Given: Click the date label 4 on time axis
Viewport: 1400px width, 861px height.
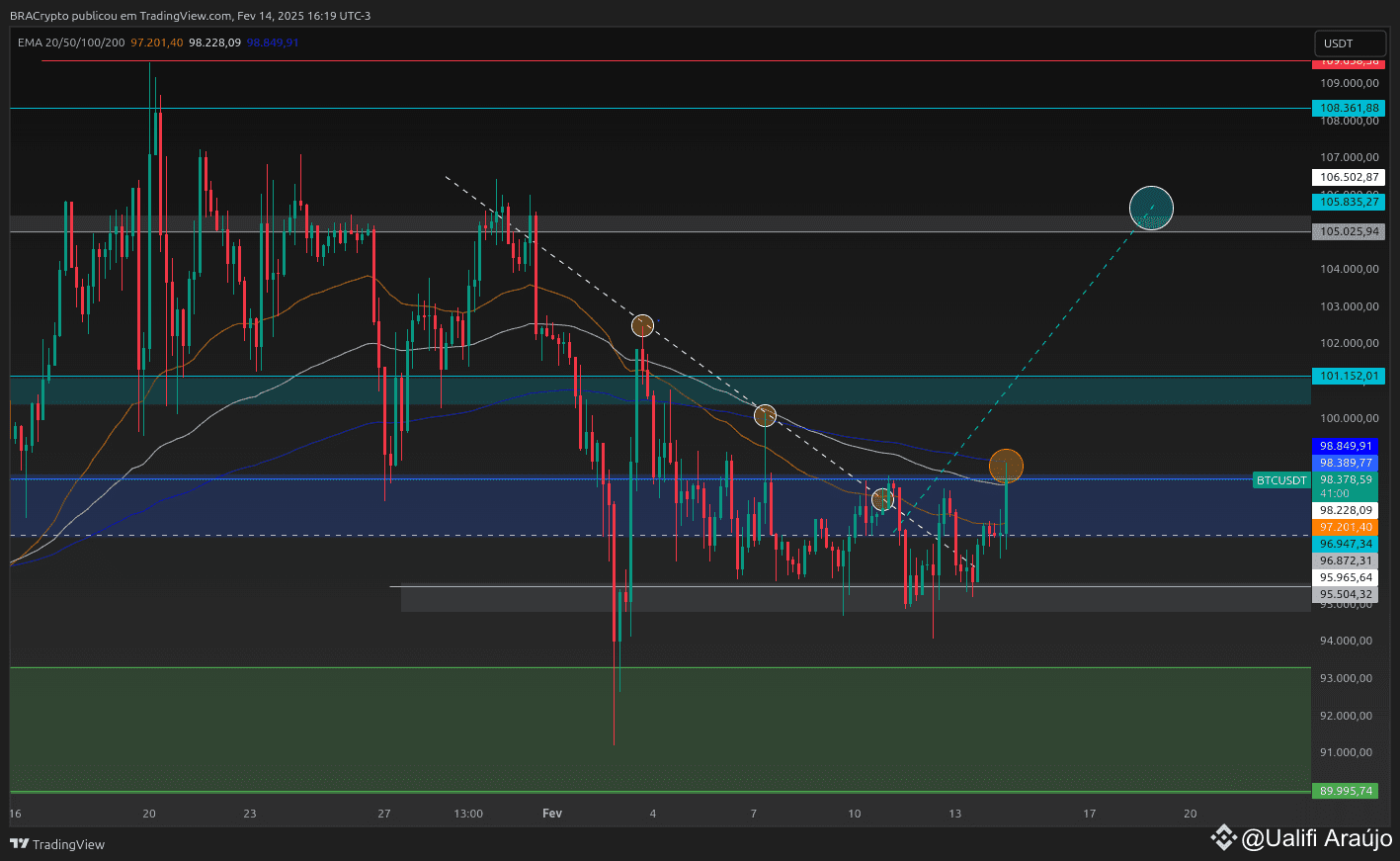Looking at the screenshot, I should [653, 814].
